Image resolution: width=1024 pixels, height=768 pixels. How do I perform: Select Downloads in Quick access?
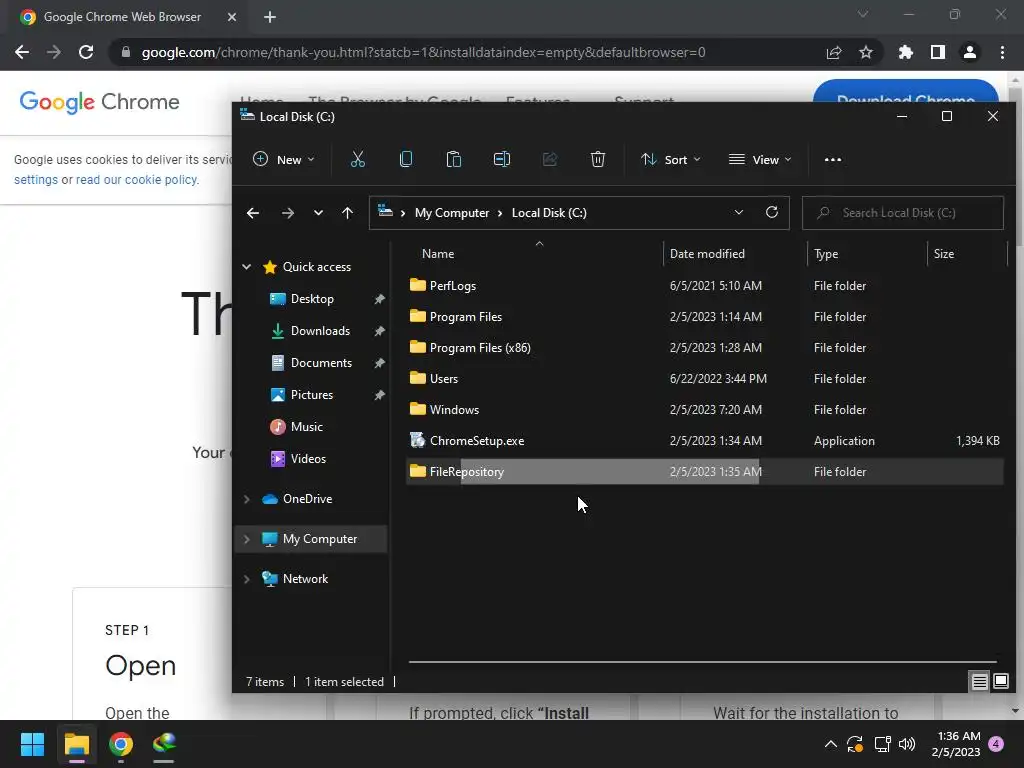click(x=320, y=330)
